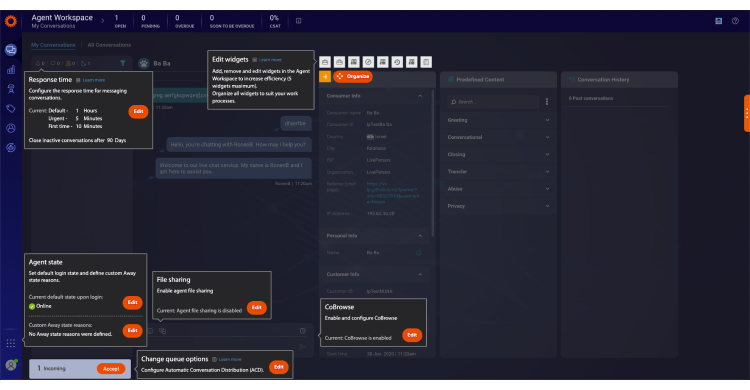Click the top-right notifications icon
The width and height of the screenshot is (750, 390).
[x=718, y=21]
